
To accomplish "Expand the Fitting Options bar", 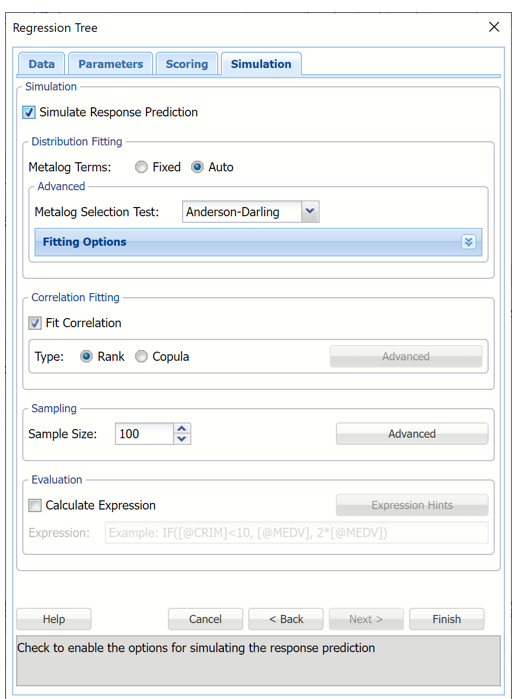I will point(258,242).
